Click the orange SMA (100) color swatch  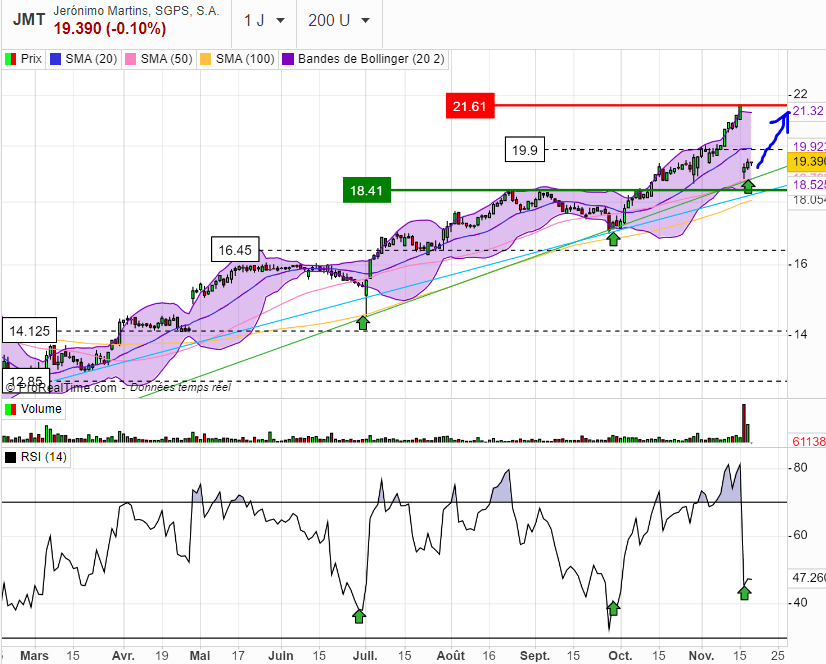(205, 59)
